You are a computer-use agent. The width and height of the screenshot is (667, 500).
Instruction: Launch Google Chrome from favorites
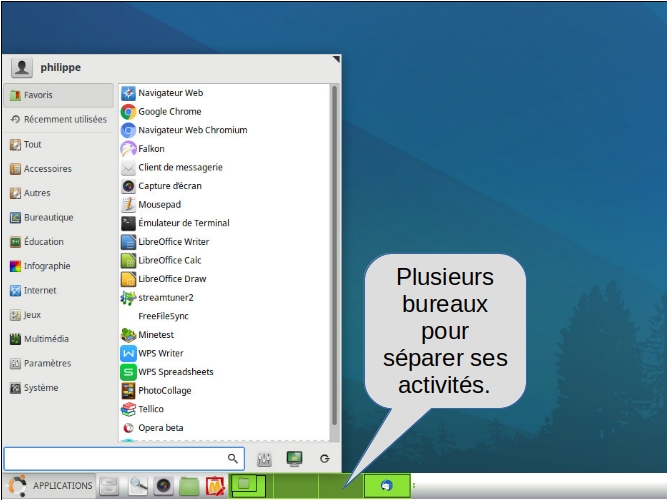(169, 112)
